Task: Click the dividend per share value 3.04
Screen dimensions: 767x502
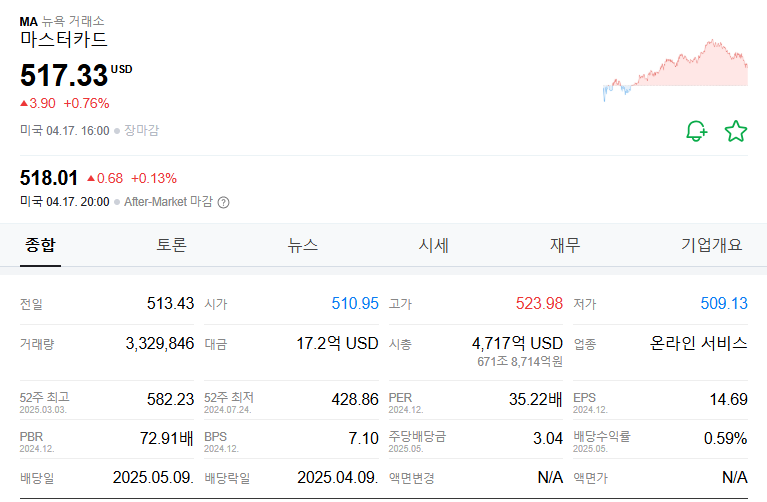Action: point(548,438)
